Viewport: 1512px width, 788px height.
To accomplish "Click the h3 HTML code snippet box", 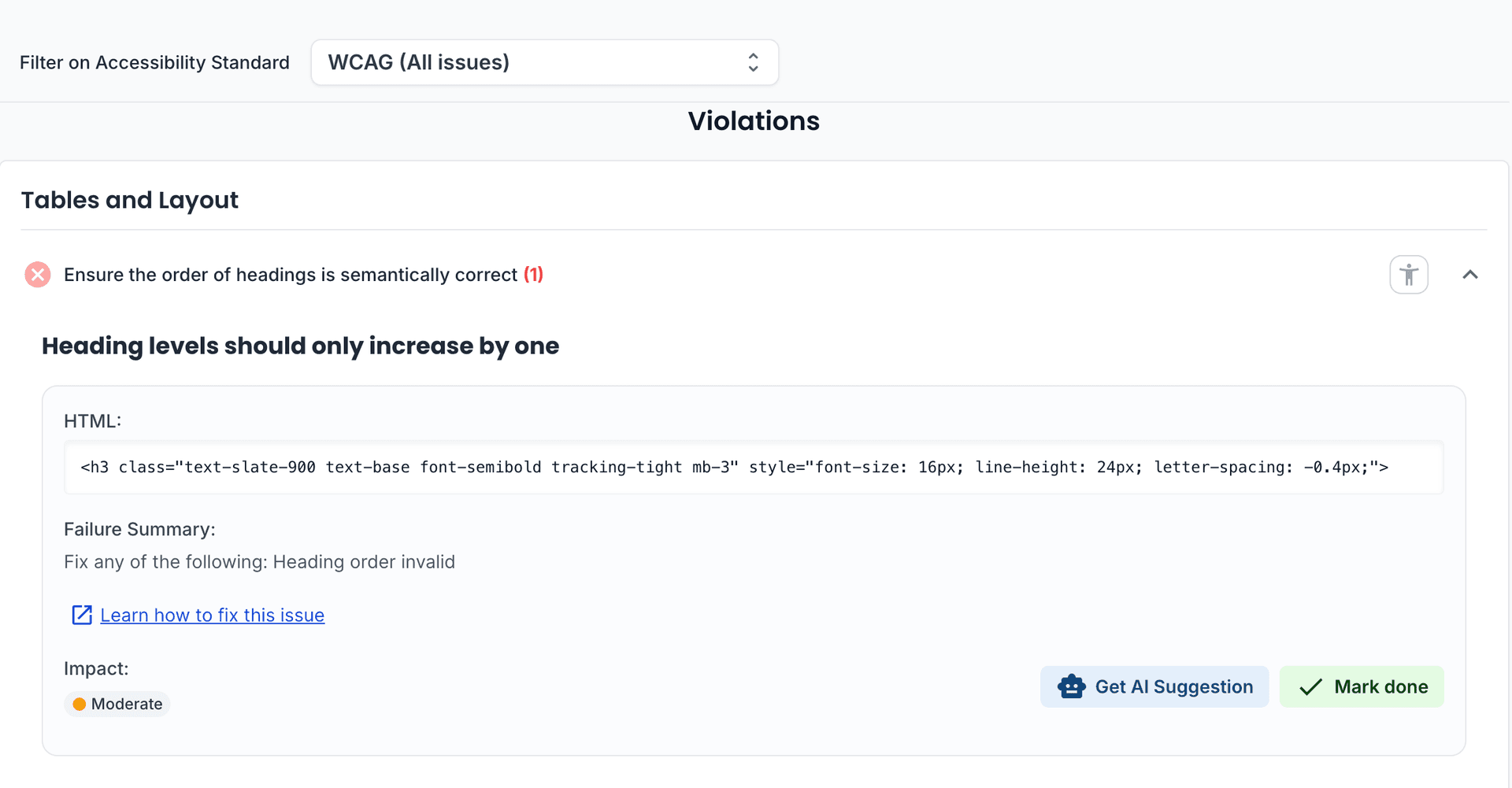I will pyautogui.click(x=753, y=468).
